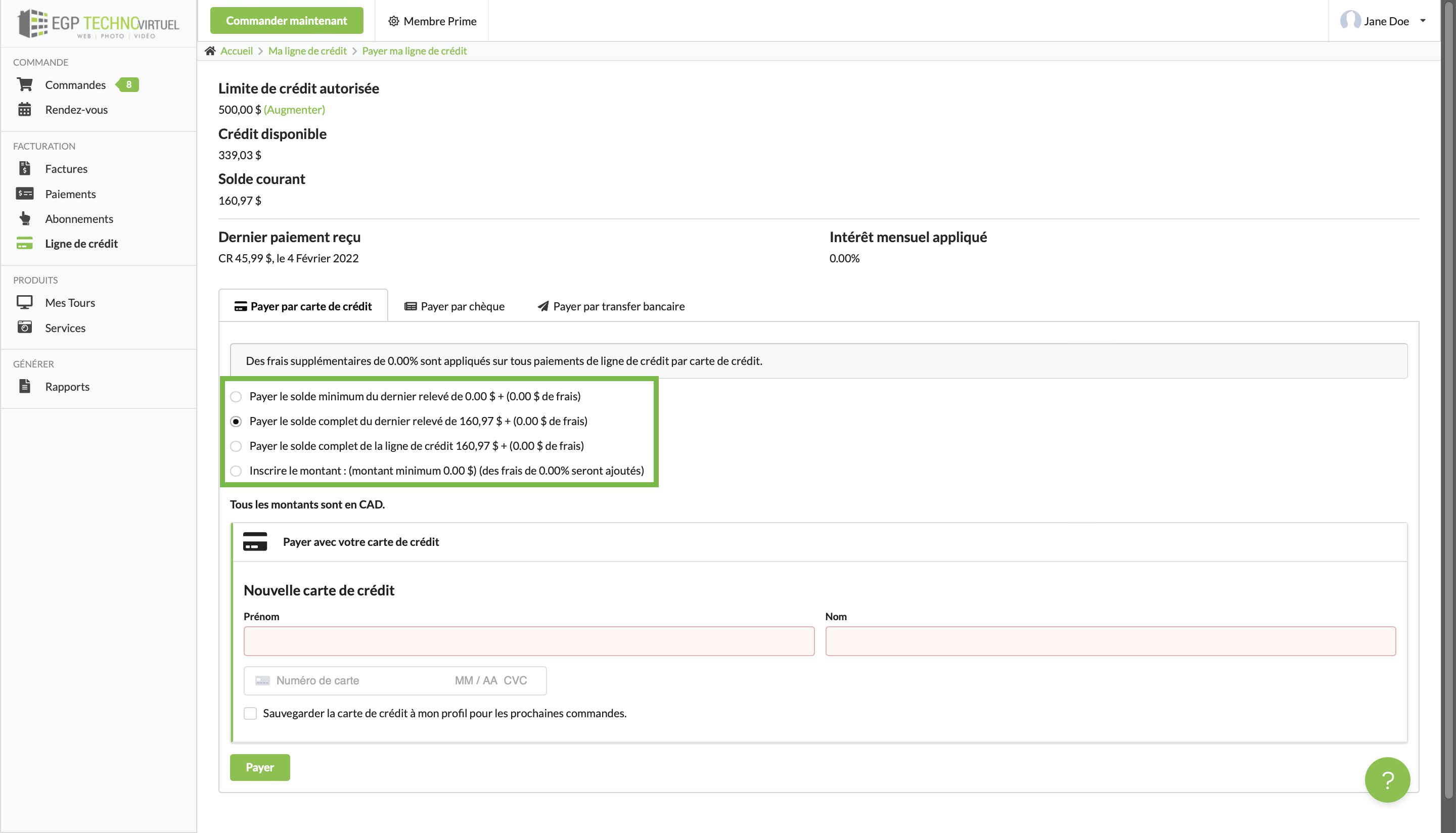Click the Augmenter credit limit link
Image resolution: width=1456 pixels, height=833 pixels.
tap(294, 109)
